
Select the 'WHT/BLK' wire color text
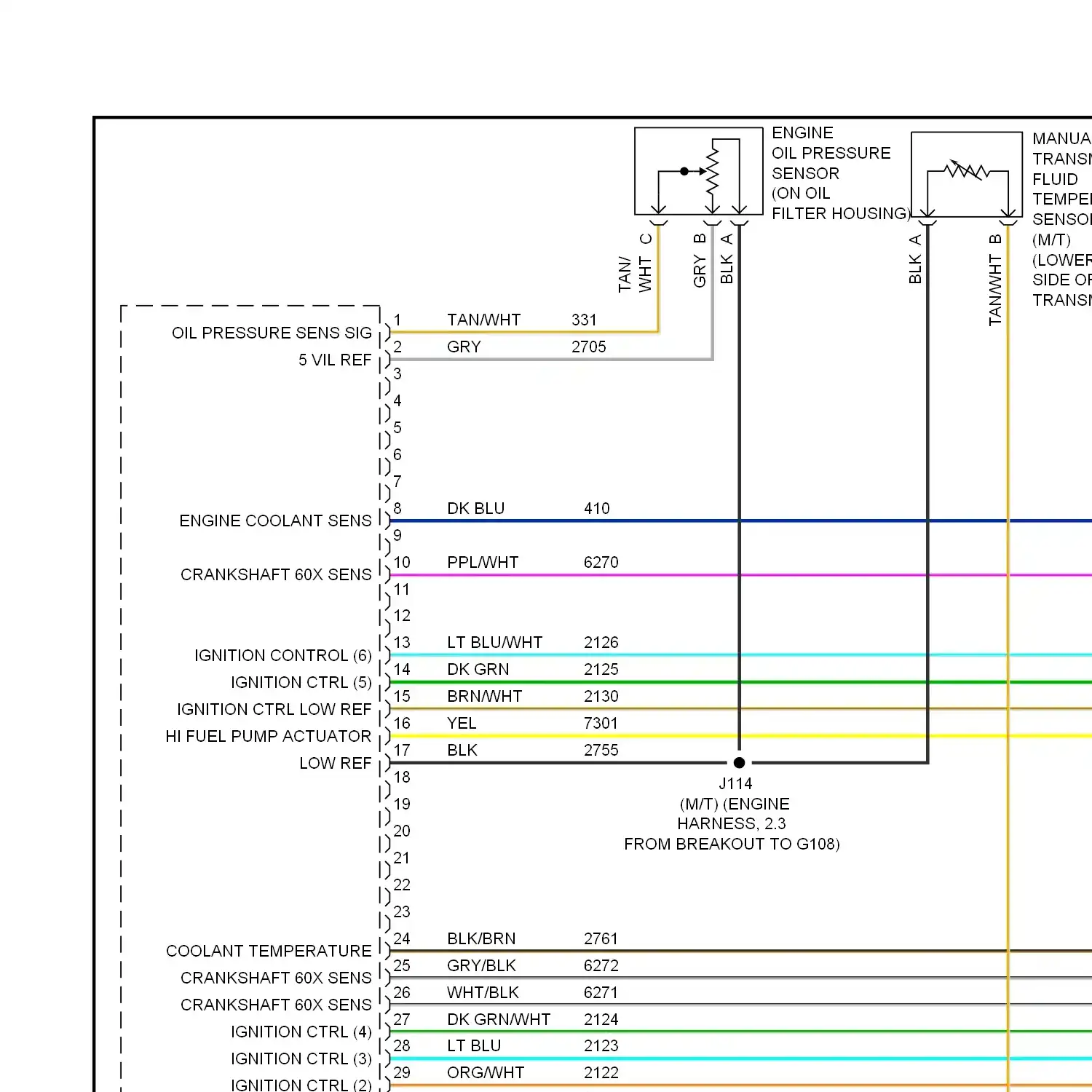pos(483,992)
